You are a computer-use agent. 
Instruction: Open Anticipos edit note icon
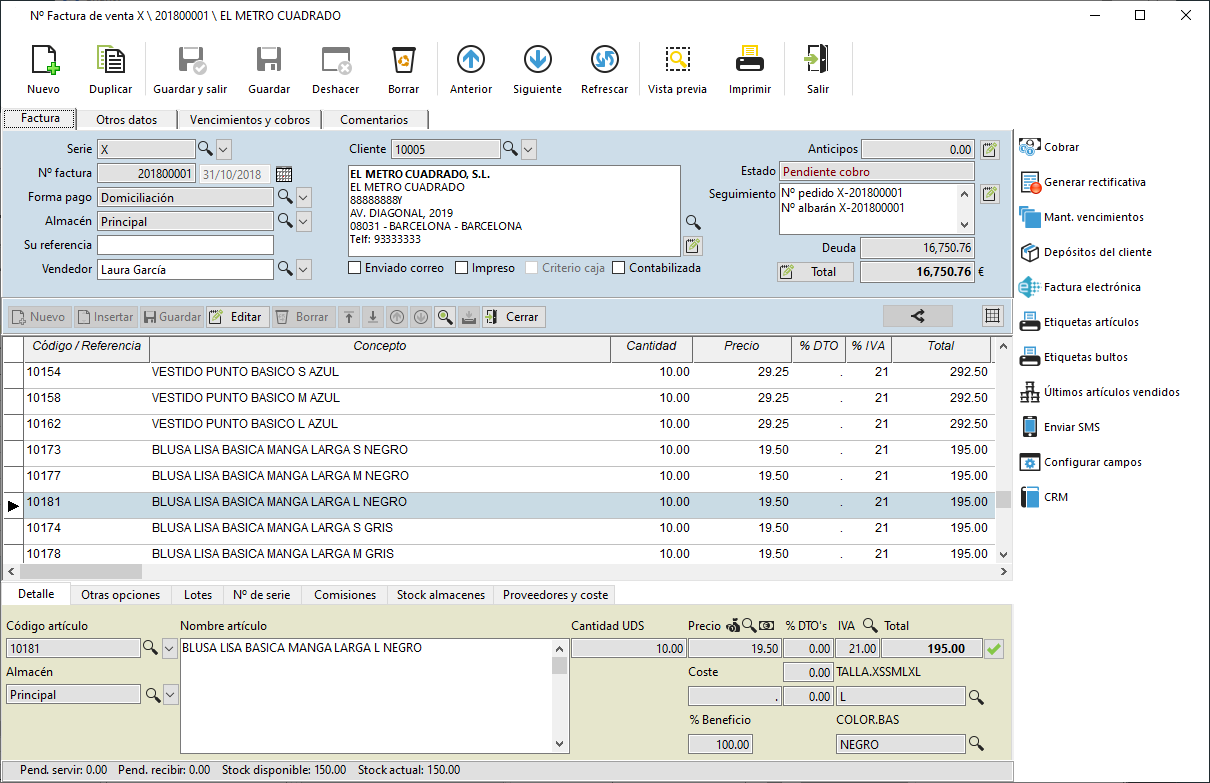pos(990,150)
